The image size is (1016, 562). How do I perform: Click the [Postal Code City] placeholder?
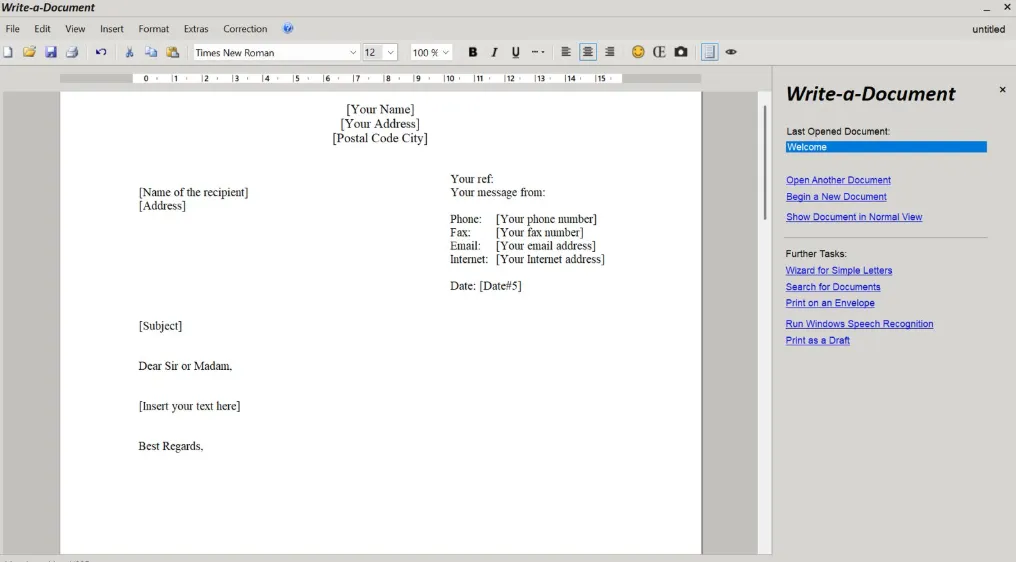(x=380, y=138)
